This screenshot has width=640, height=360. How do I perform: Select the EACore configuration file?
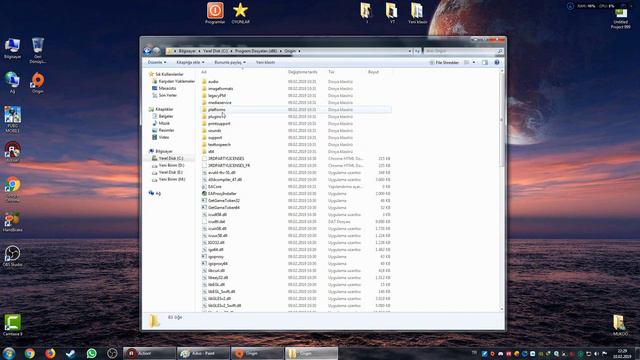coord(215,187)
